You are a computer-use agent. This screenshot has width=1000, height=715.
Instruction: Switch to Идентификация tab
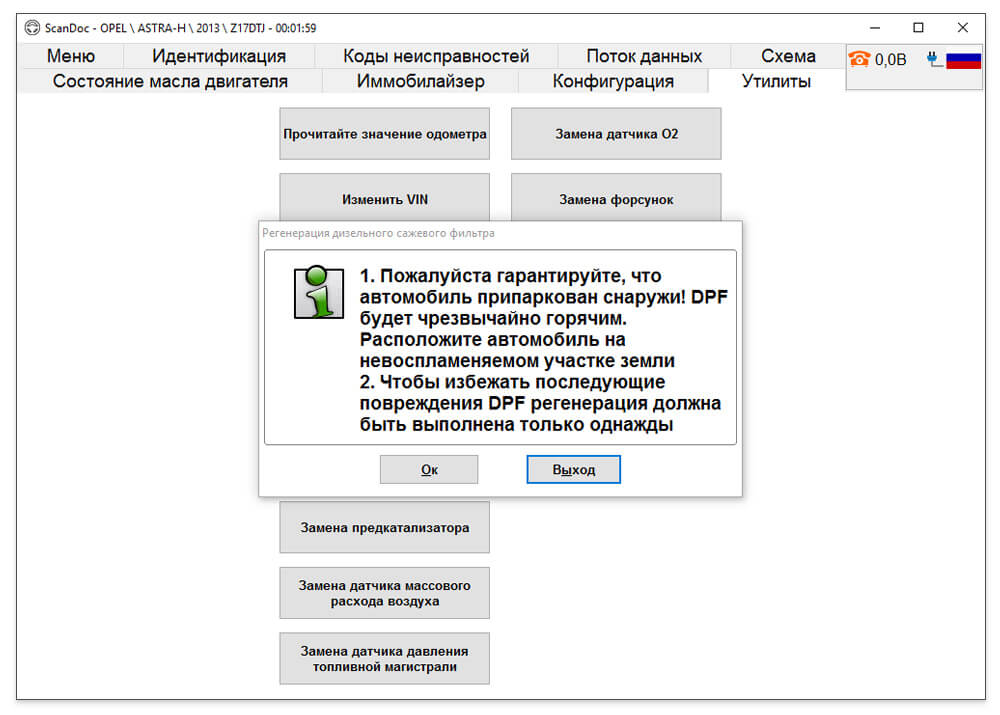click(x=219, y=56)
